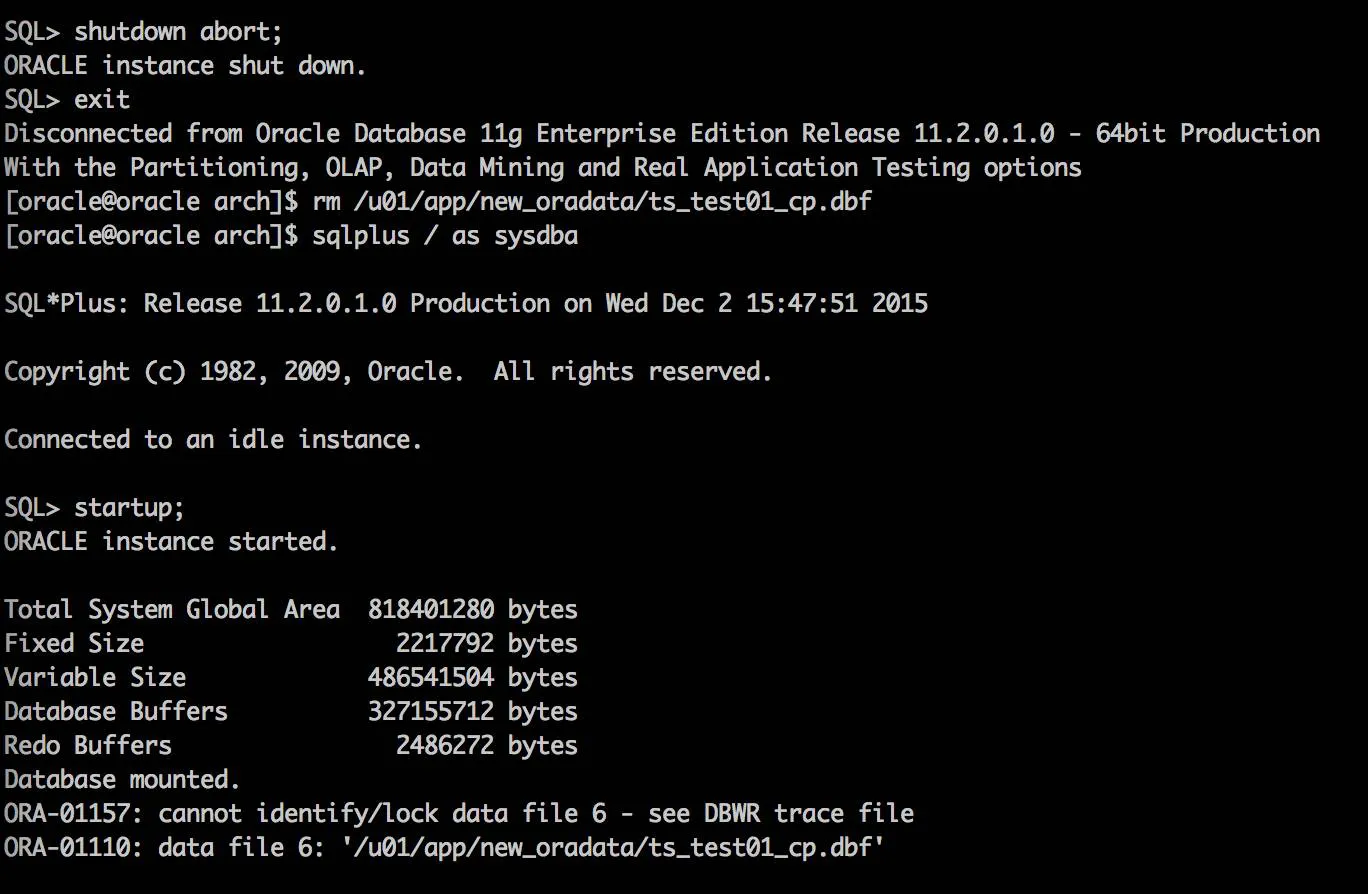1368x894 pixels.
Task: Click the ORA-01157 error message line
Action: [x=458, y=813]
